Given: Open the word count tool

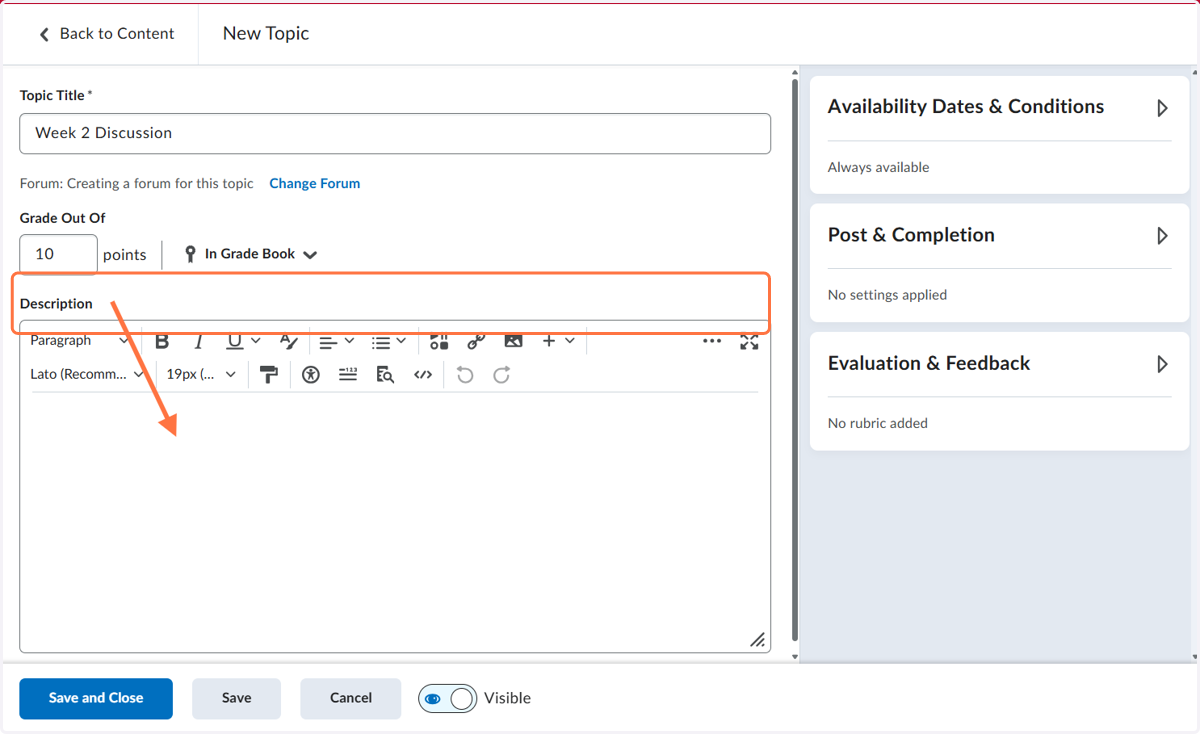Looking at the screenshot, I should click(x=348, y=374).
